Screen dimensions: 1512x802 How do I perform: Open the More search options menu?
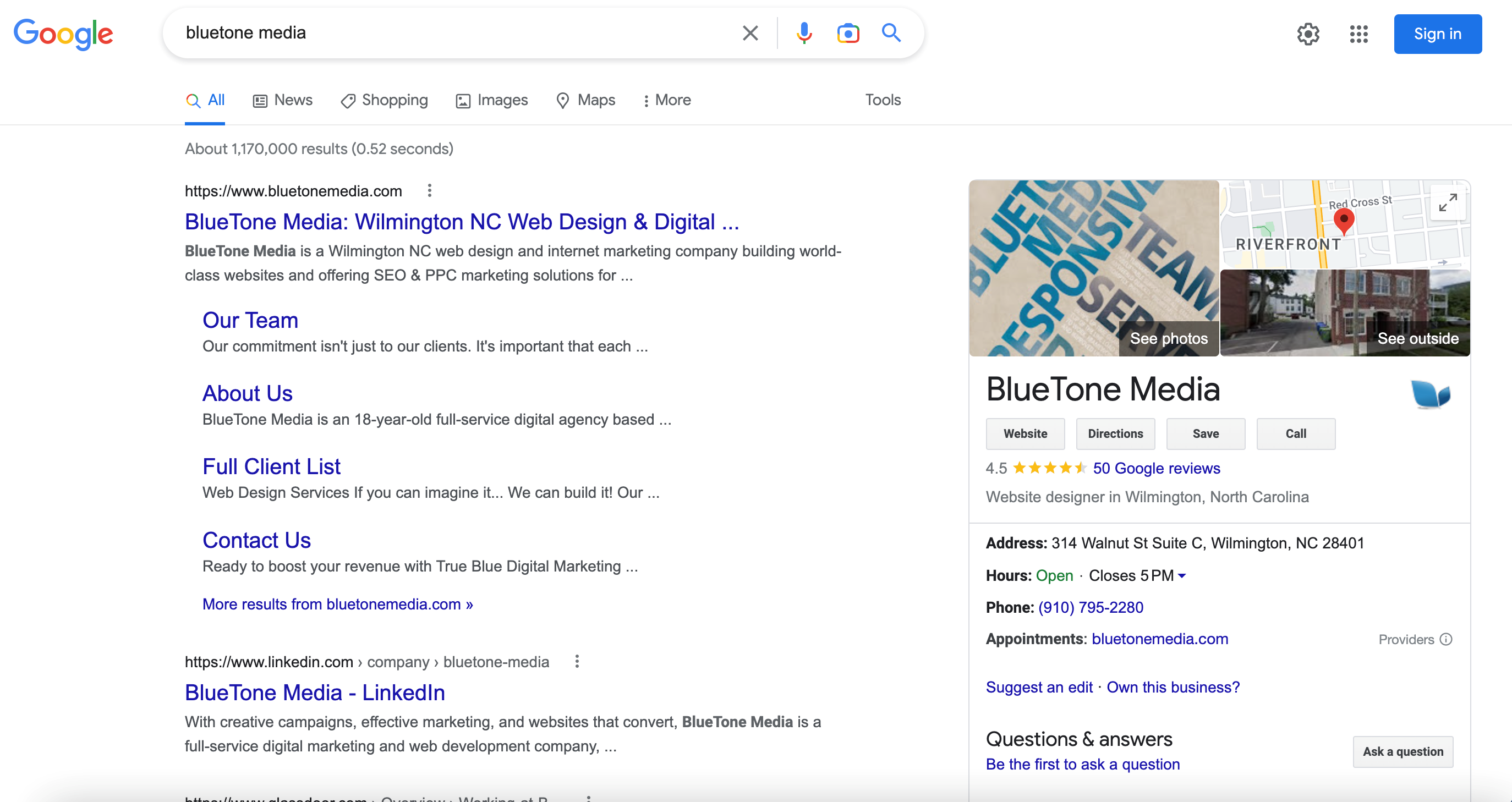(667, 100)
